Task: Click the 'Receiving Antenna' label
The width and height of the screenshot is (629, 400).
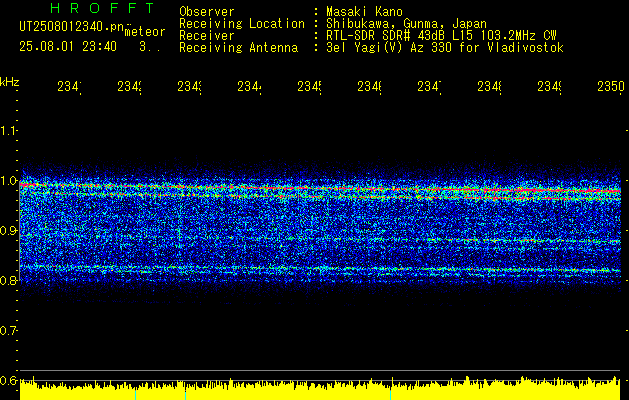Action: 238,47
